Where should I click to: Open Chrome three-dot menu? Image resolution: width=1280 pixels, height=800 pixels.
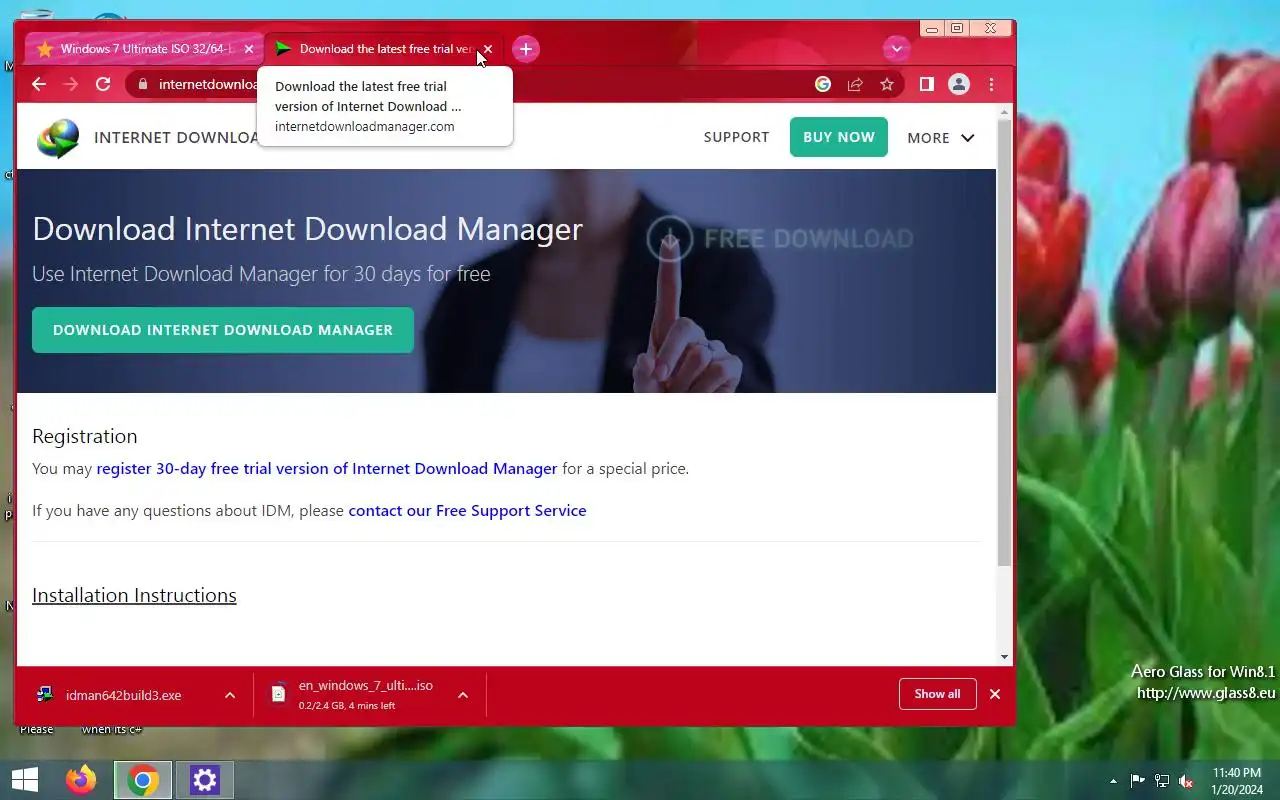(991, 85)
